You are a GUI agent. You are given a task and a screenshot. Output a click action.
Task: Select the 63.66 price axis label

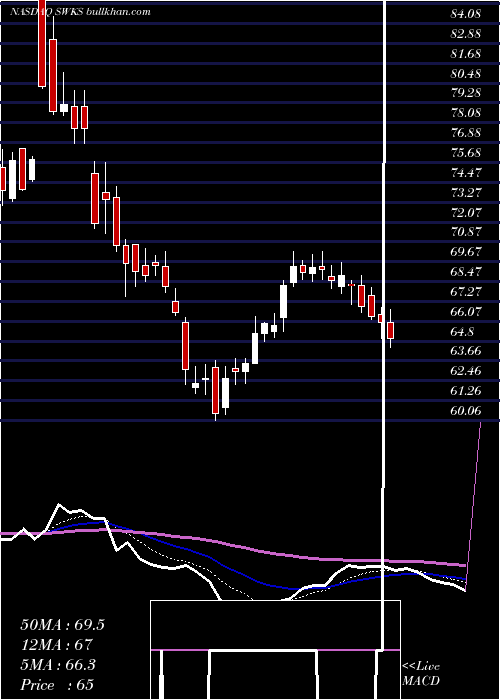[466, 350]
